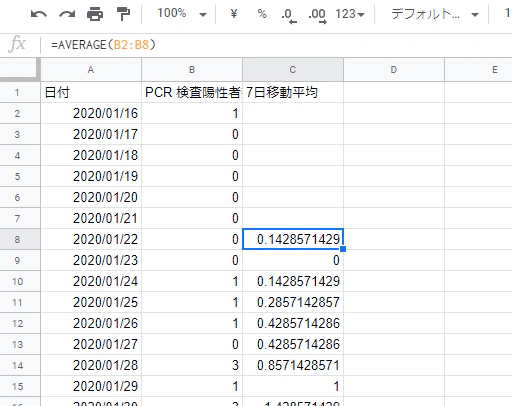512x406 pixels.
Task: Select row 12 header
Action: coord(20,323)
